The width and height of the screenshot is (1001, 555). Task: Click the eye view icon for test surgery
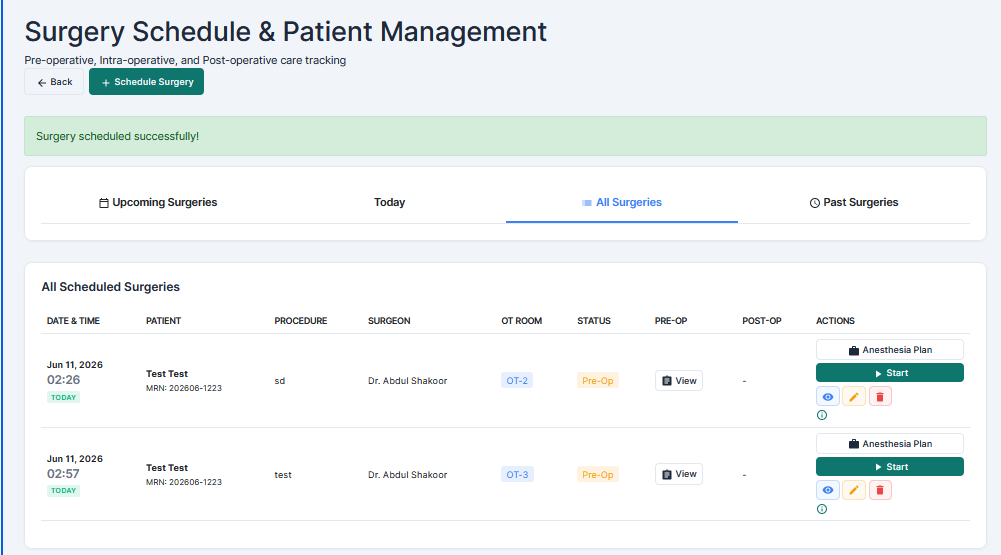(827, 490)
